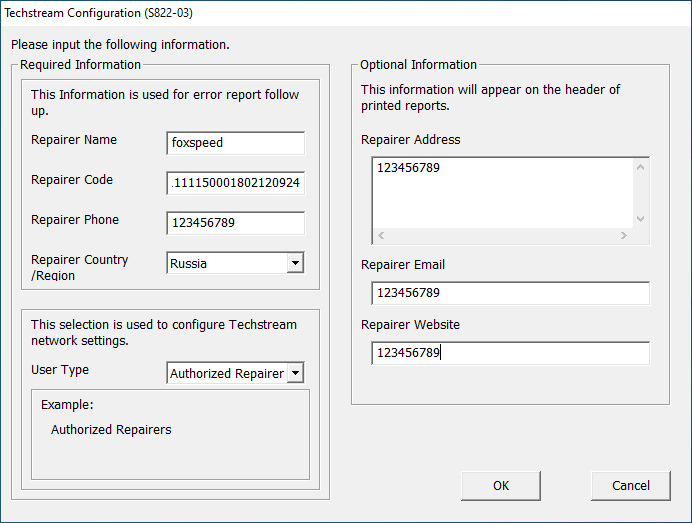Click the 'Repairer Phone' label
The height and width of the screenshot is (523, 692).
75,220
